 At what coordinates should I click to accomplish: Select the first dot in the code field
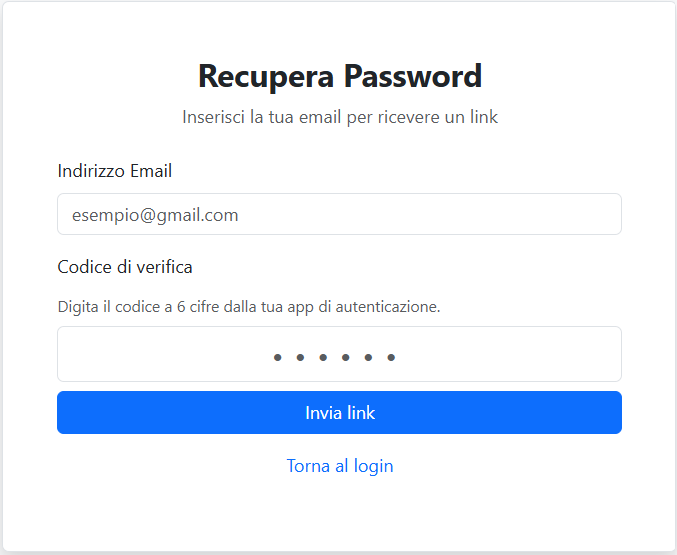pos(277,357)
